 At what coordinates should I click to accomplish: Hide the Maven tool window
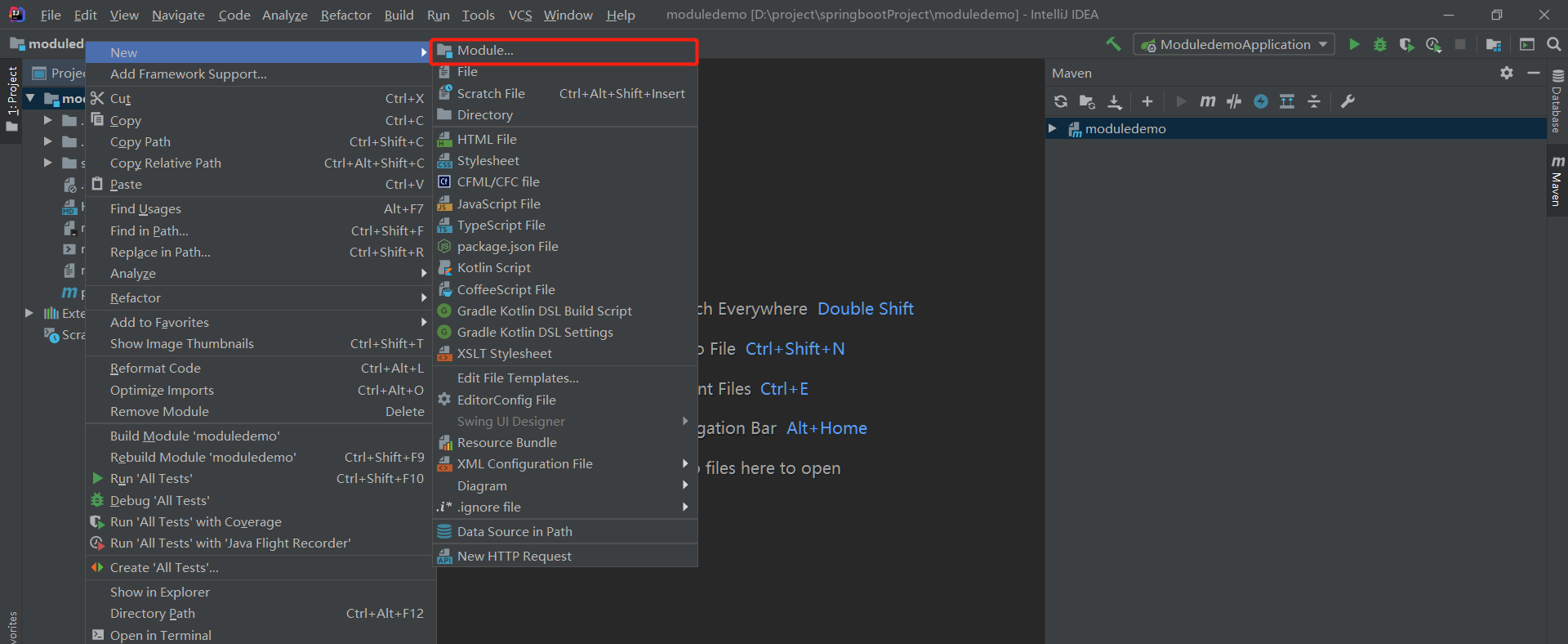click(1534, 73)
